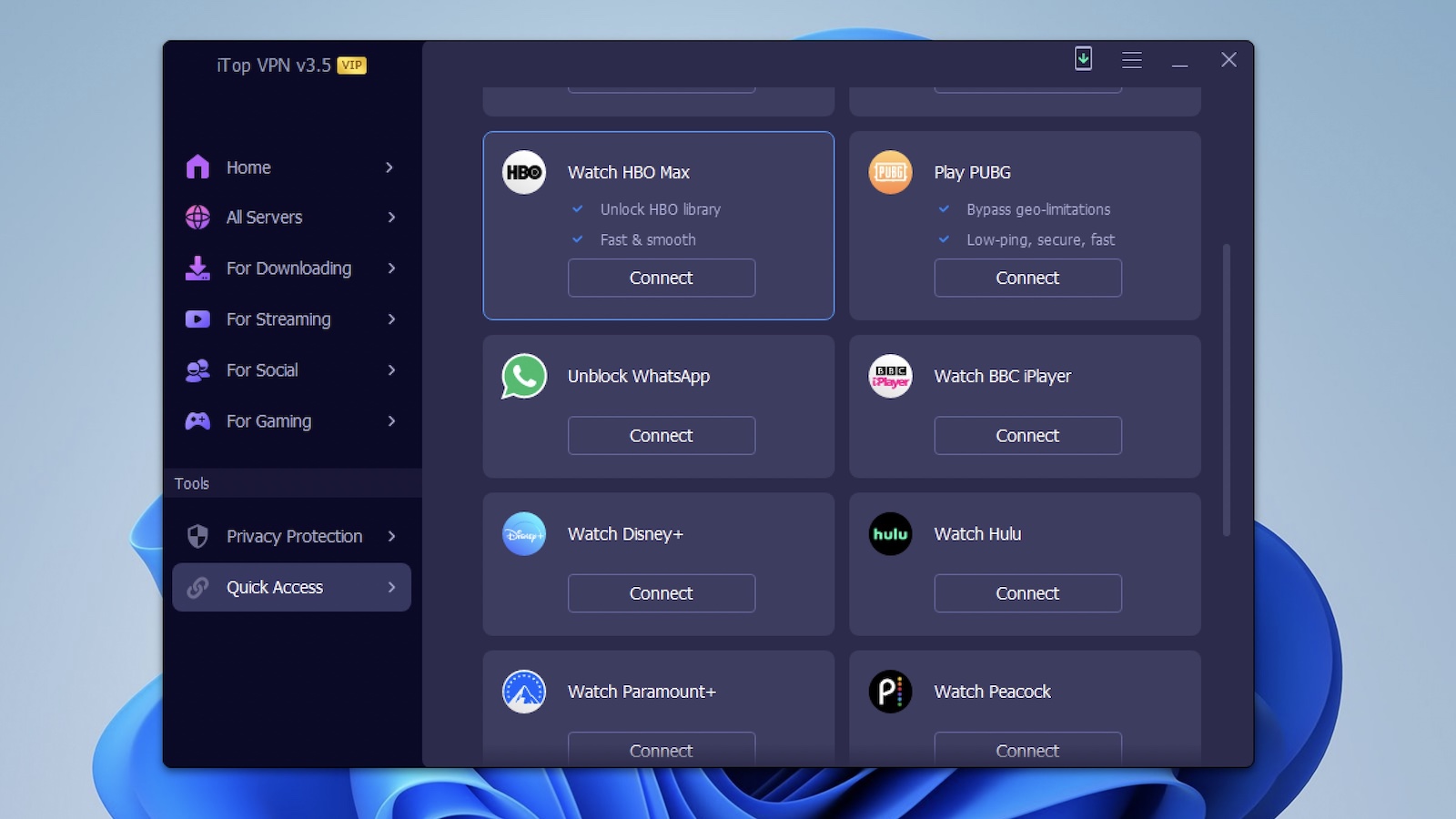Click the Privacy Protection shield icon
This screenshot has height=819, width=1456.
tap(197, 536)
